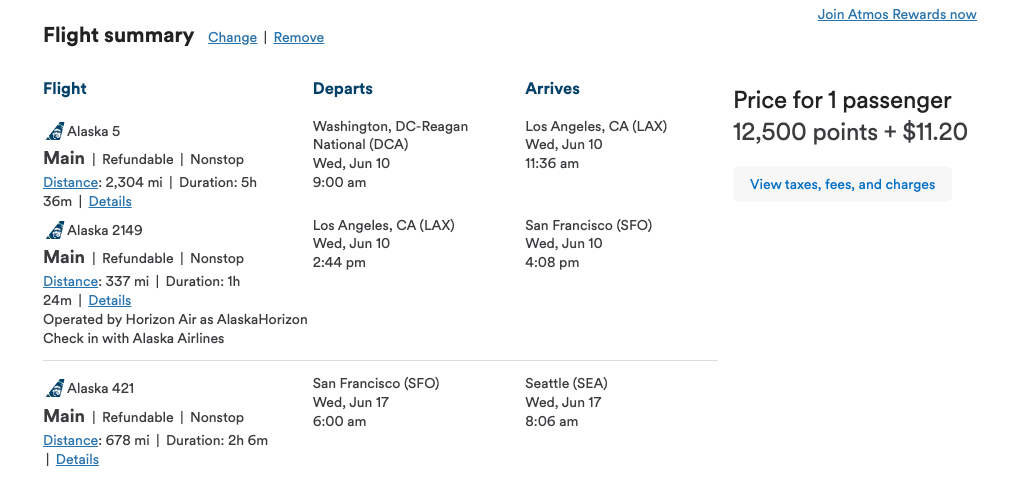Viewport: 1032px width, 484px height.
Task: Click Alaska tail logo beside Alaska 2149
Action: click(x=54, y=230)
